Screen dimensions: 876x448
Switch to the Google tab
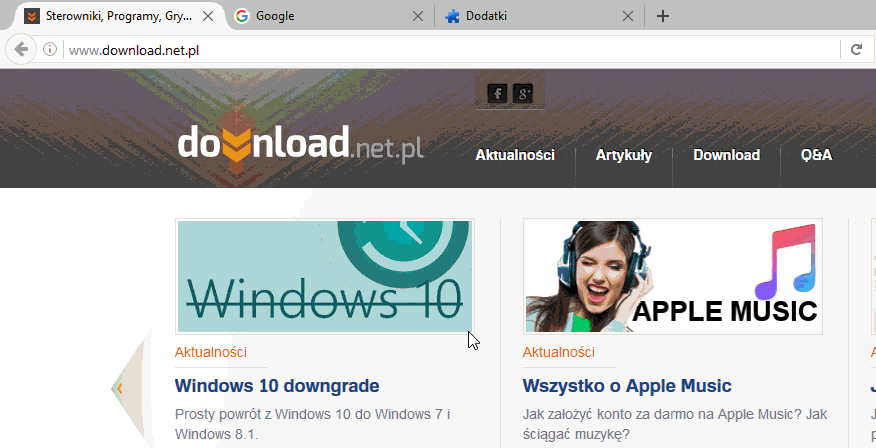pyautogui.click(x=330, y=16)
